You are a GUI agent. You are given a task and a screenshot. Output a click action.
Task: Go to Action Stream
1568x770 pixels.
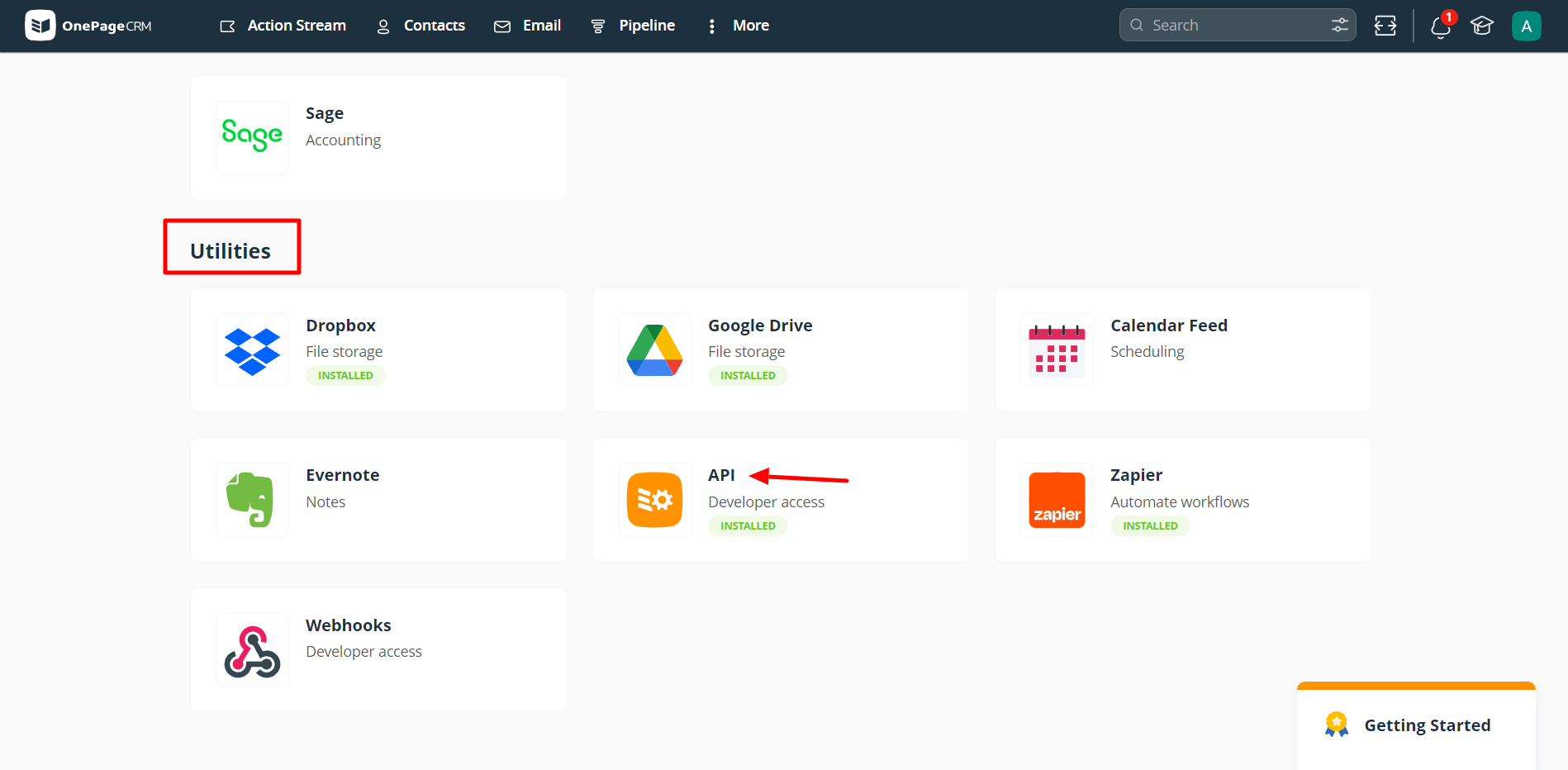point(283,26)
